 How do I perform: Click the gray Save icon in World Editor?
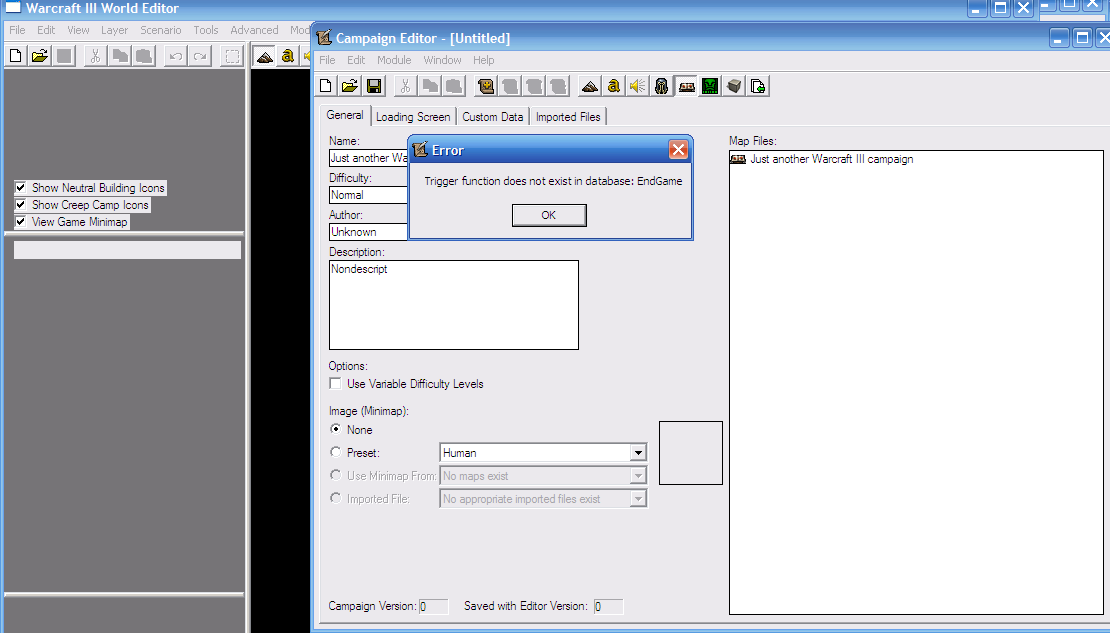click(x=64, y=56)
